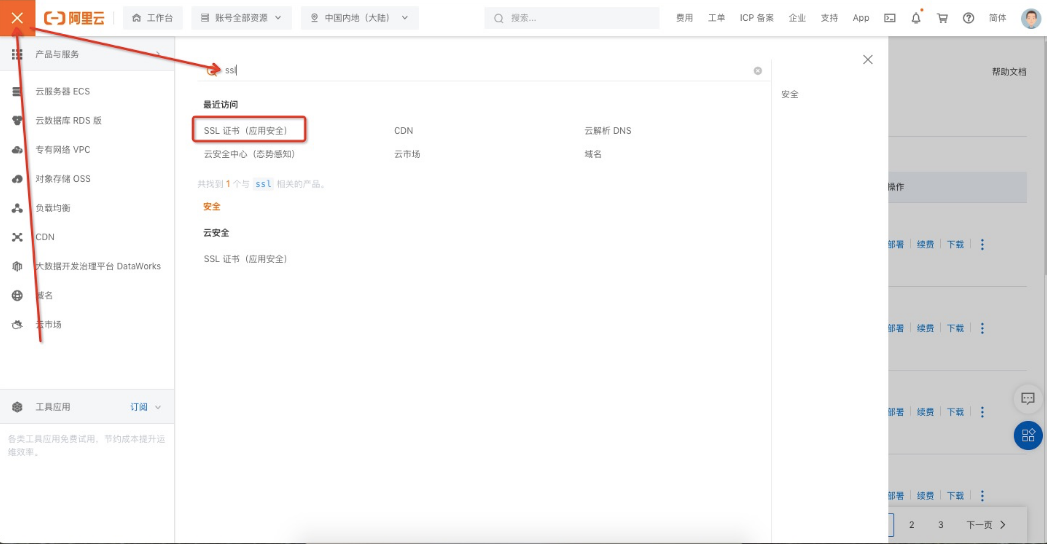Jump to 安全 in the right index
1047x545 pixels.
pos(790,94)
